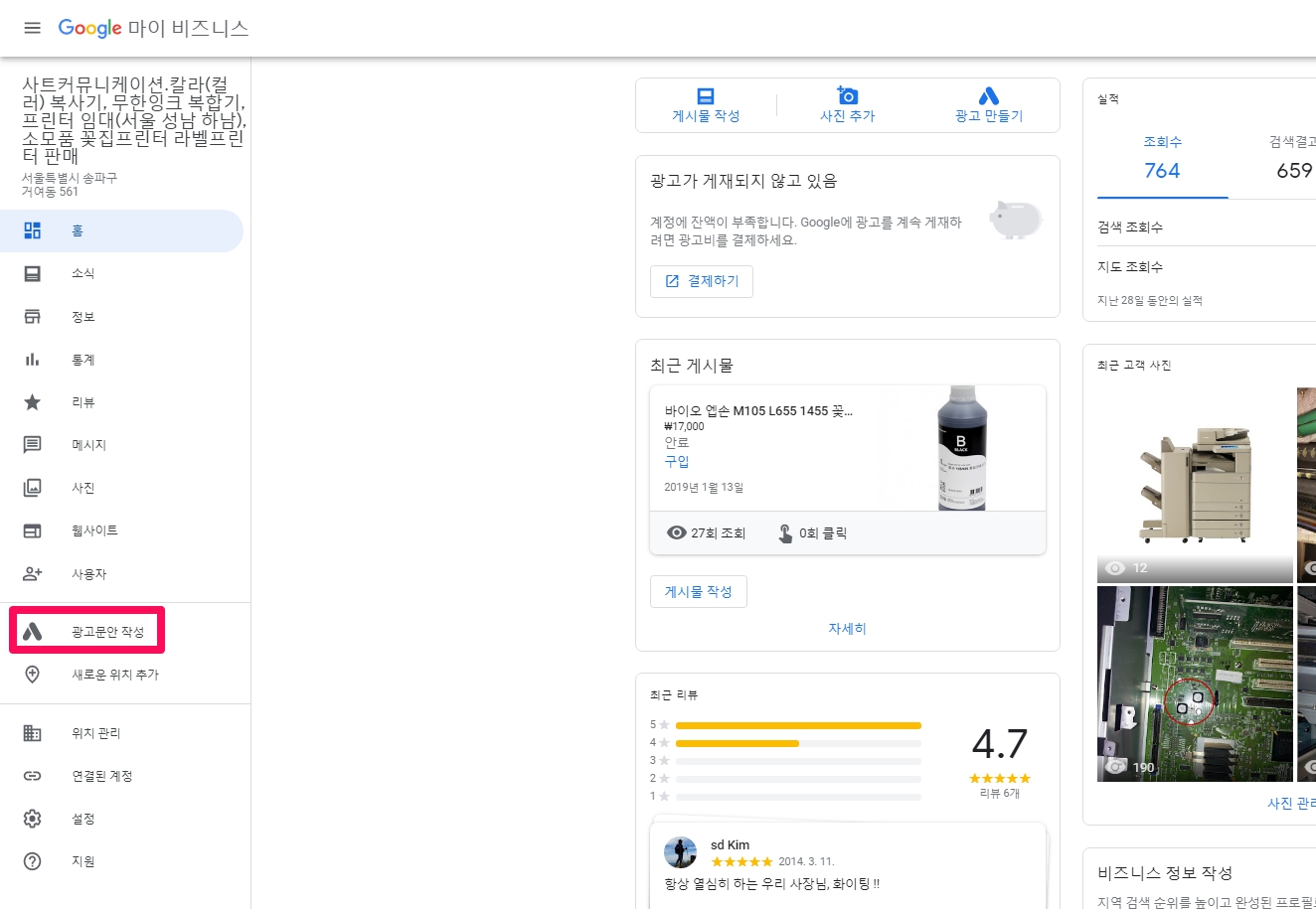Open 광고문안 작성 in sidebar

pos(107,632)
